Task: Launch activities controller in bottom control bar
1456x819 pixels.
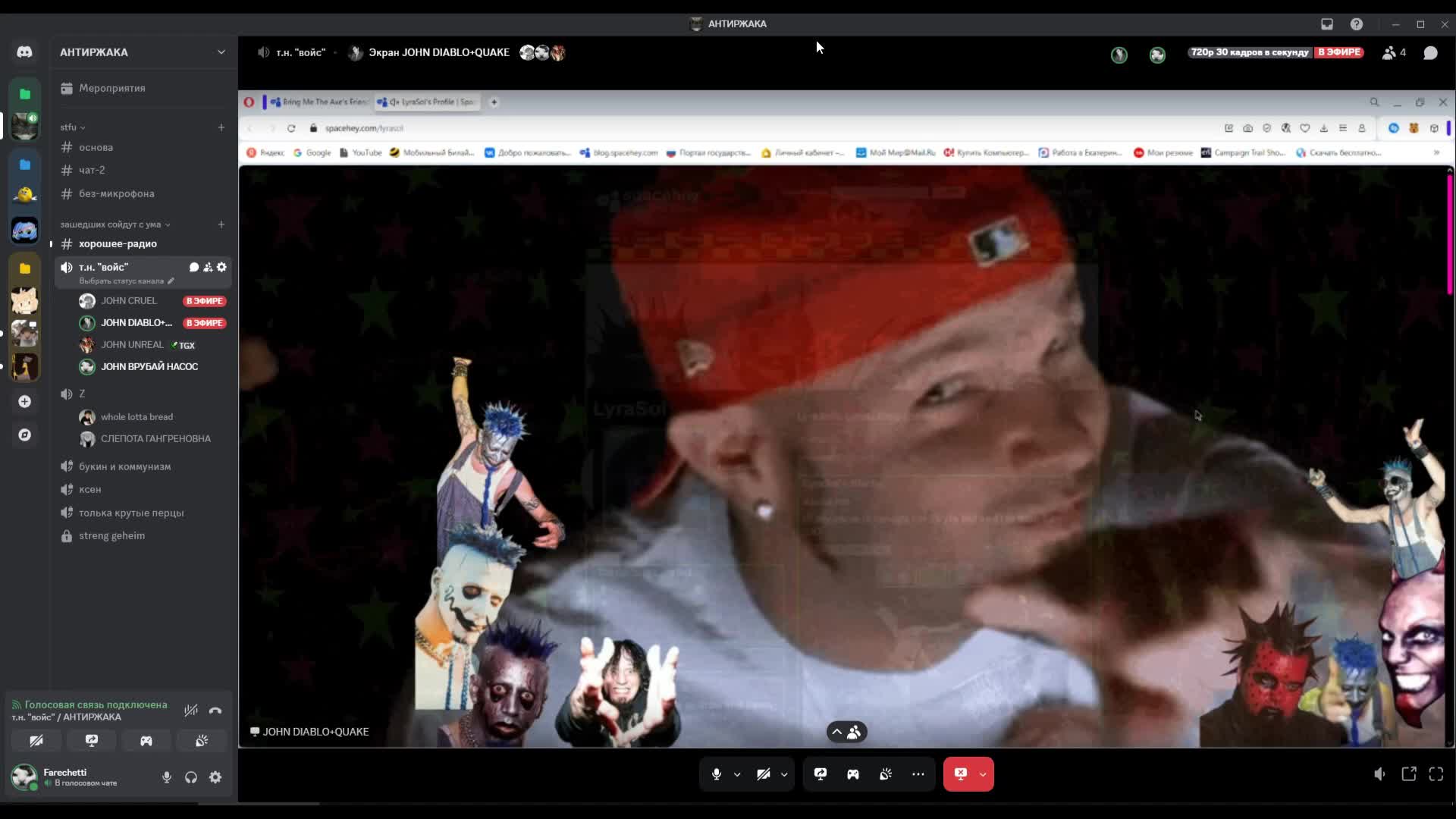Action: coord(853,774)
